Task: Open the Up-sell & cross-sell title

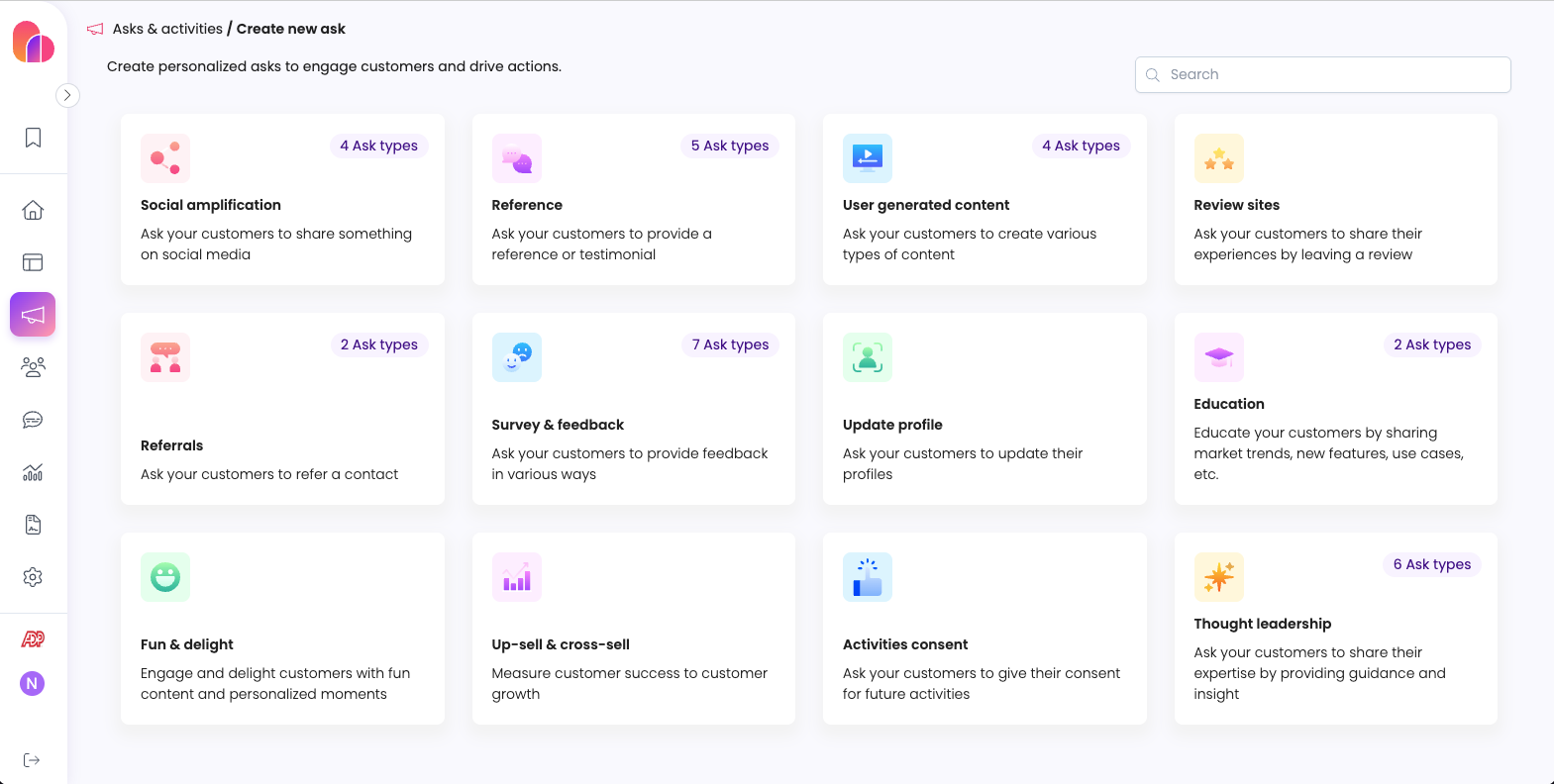Action: [x=561, y=644]
